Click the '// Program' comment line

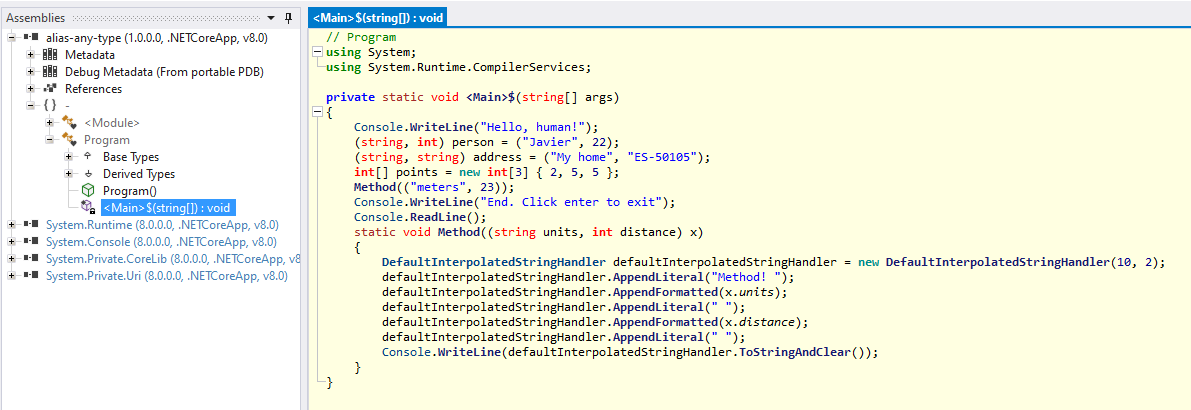tap(361, 37)
